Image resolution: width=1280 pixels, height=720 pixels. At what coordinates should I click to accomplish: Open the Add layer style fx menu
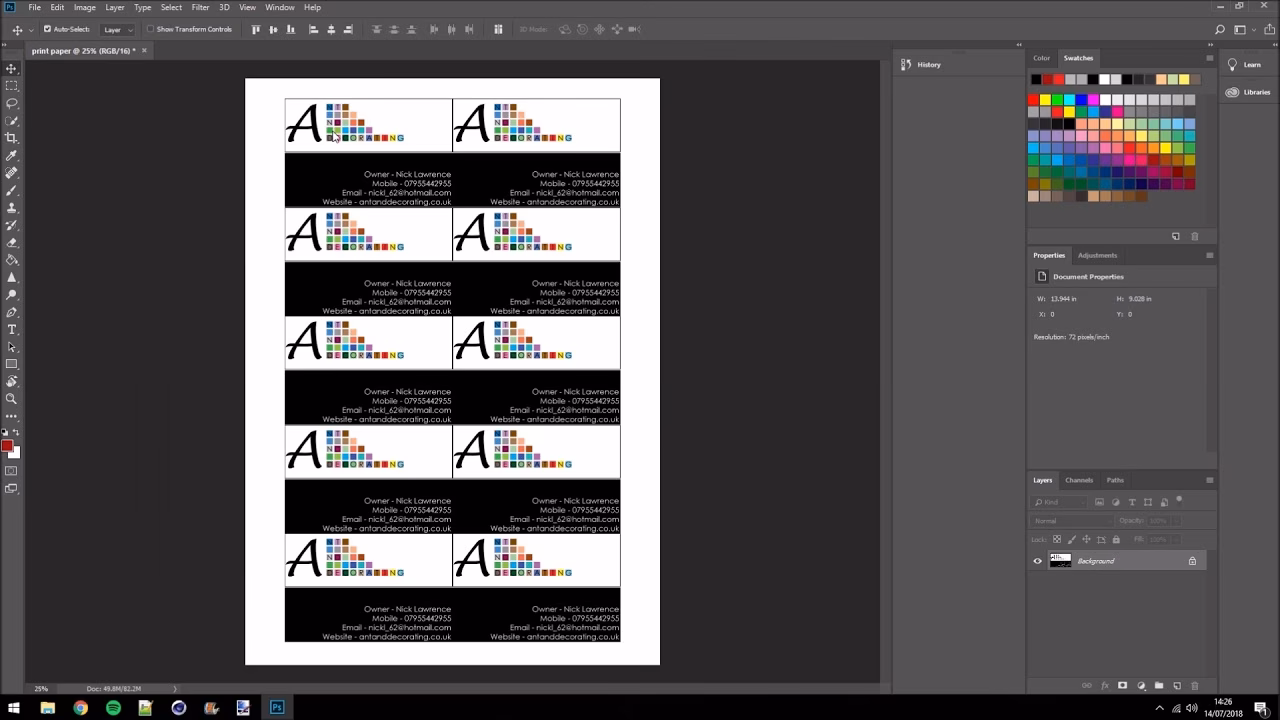(x=1104, y=686)
